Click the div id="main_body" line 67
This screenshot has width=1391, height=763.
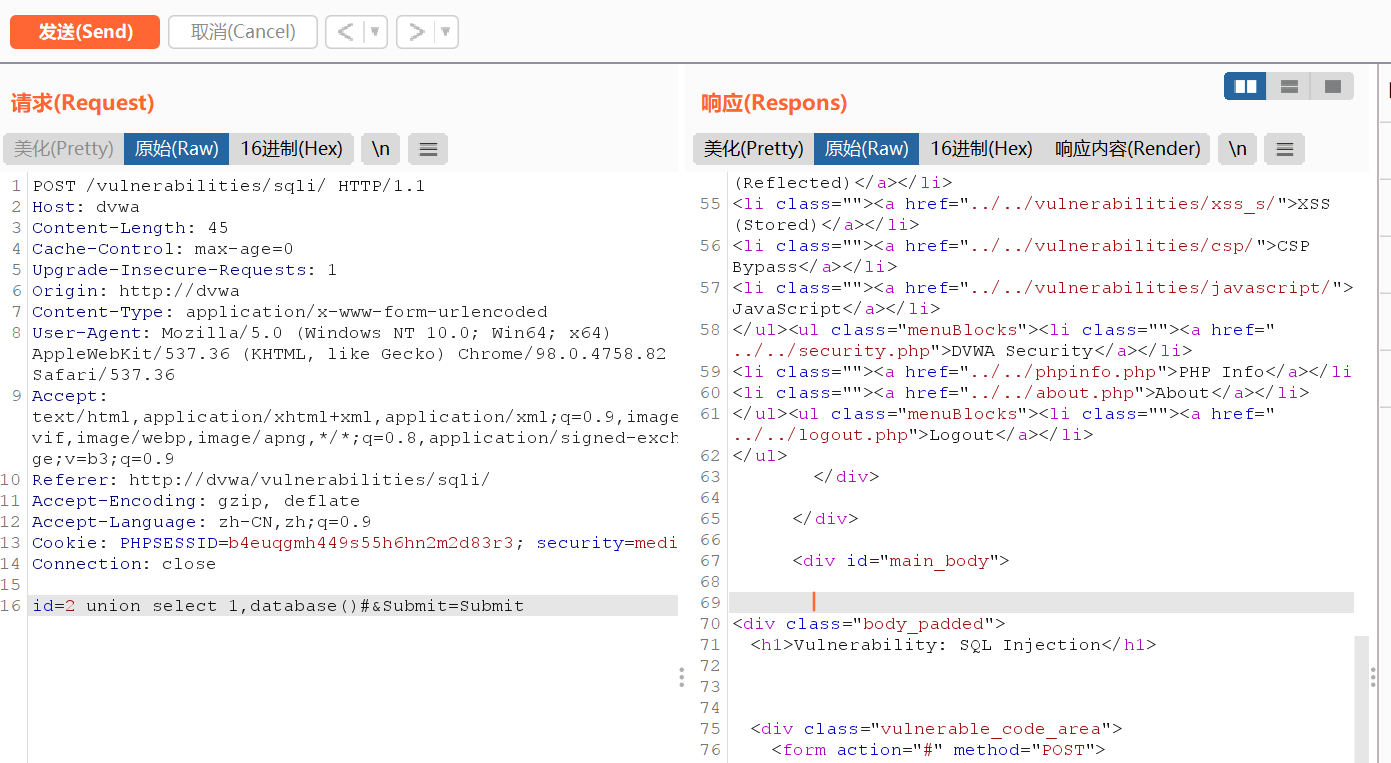point(901,561)
